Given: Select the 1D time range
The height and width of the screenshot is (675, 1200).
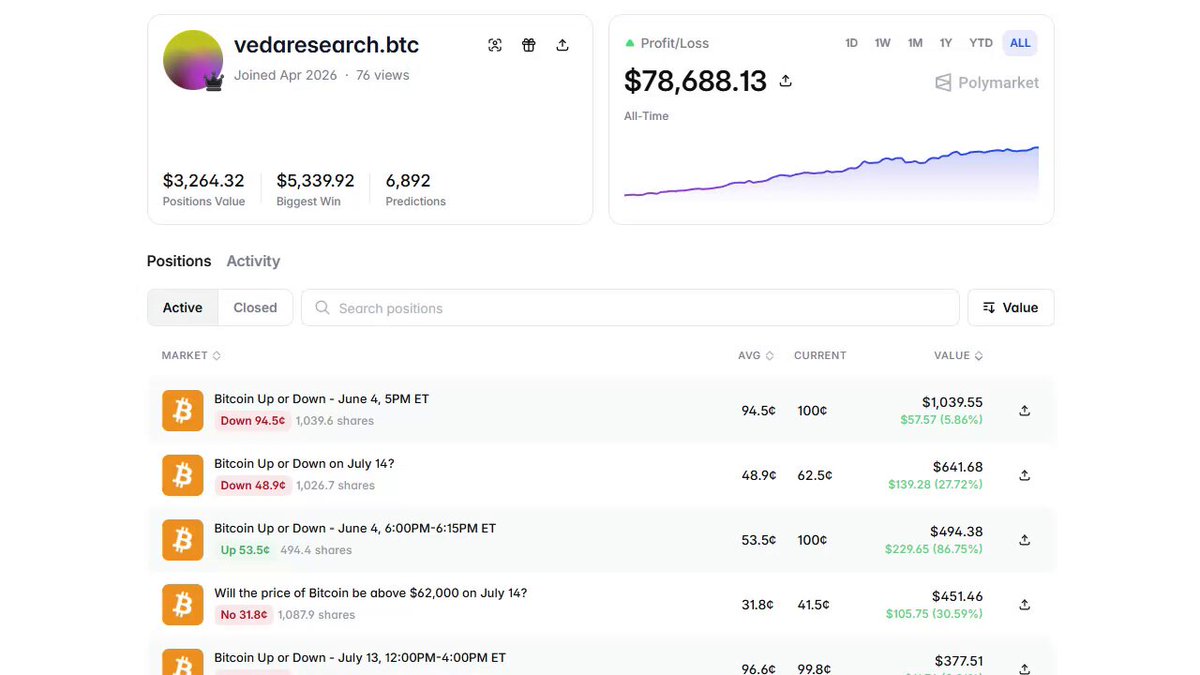Looking at the screenshot, I should [x=851, y=43].
